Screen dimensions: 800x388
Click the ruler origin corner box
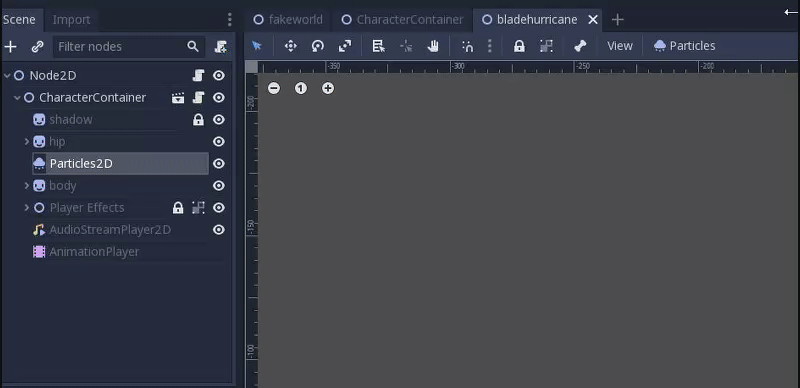pyautogui.click(x=252, y=67)
